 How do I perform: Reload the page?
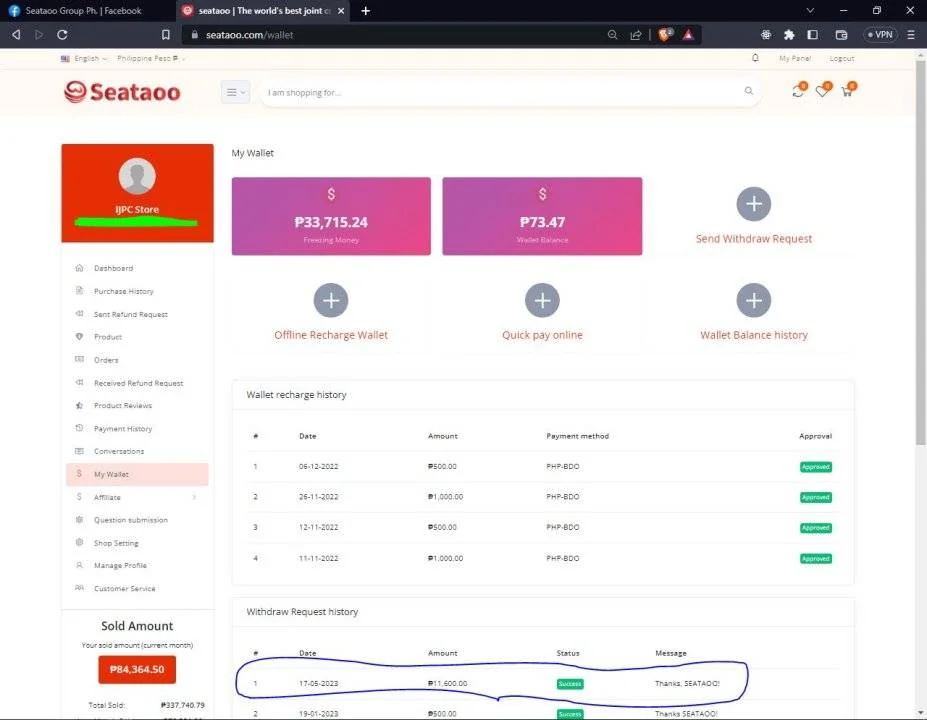62,35
